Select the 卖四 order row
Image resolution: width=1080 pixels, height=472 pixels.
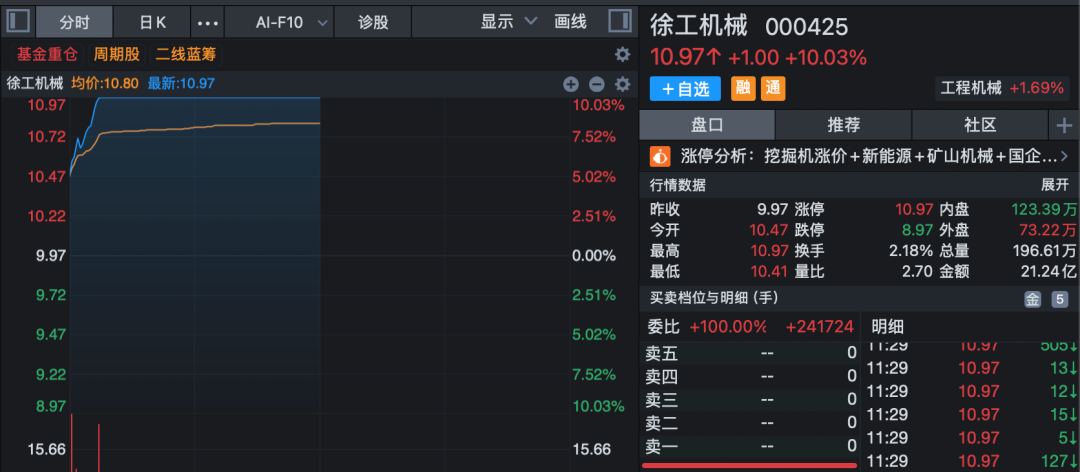749,377
